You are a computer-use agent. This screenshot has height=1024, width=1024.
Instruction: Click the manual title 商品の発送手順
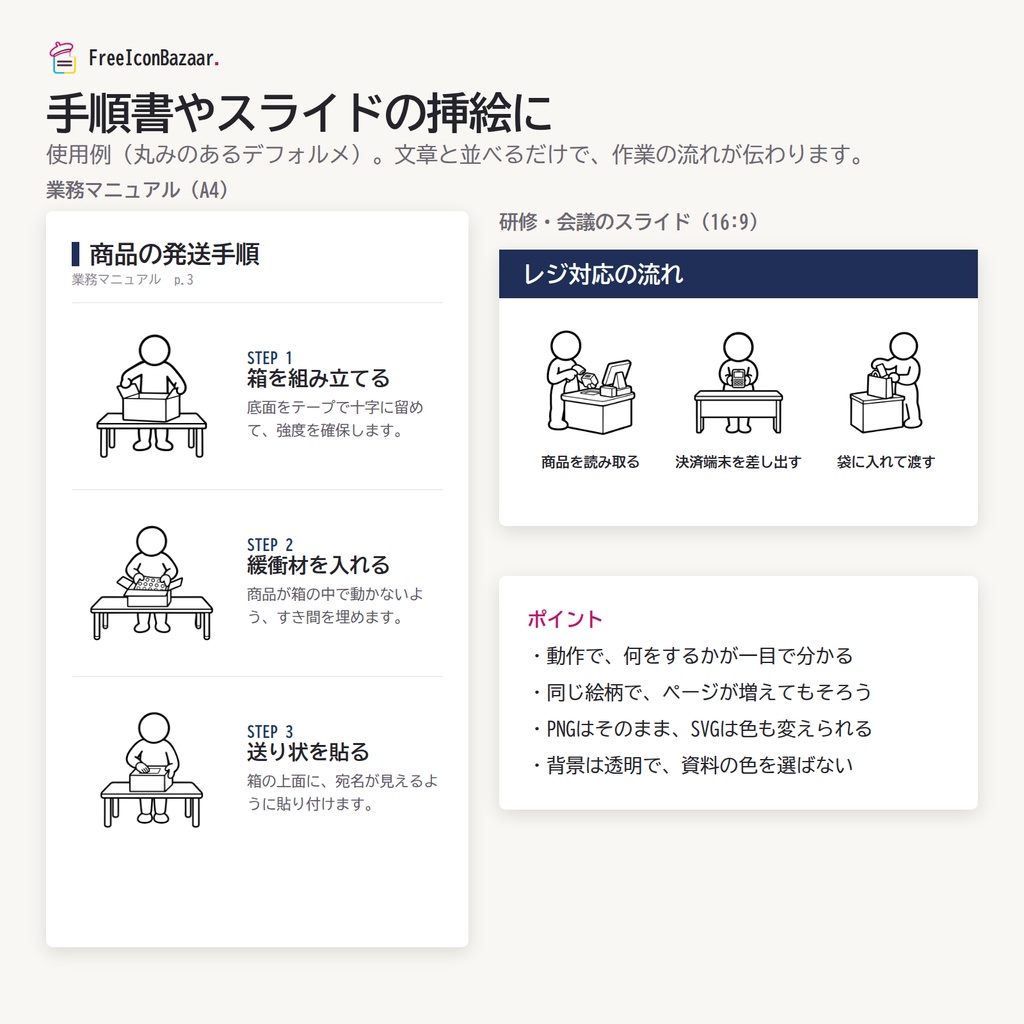point(174,254)
